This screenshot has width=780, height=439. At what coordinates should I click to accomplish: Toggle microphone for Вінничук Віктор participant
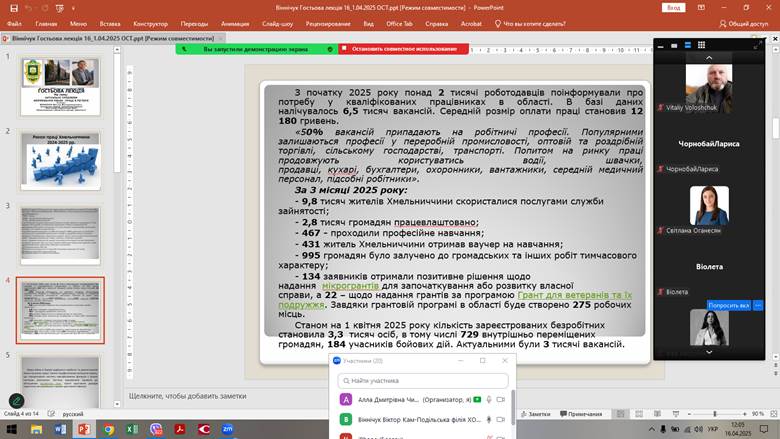(489, 420)
